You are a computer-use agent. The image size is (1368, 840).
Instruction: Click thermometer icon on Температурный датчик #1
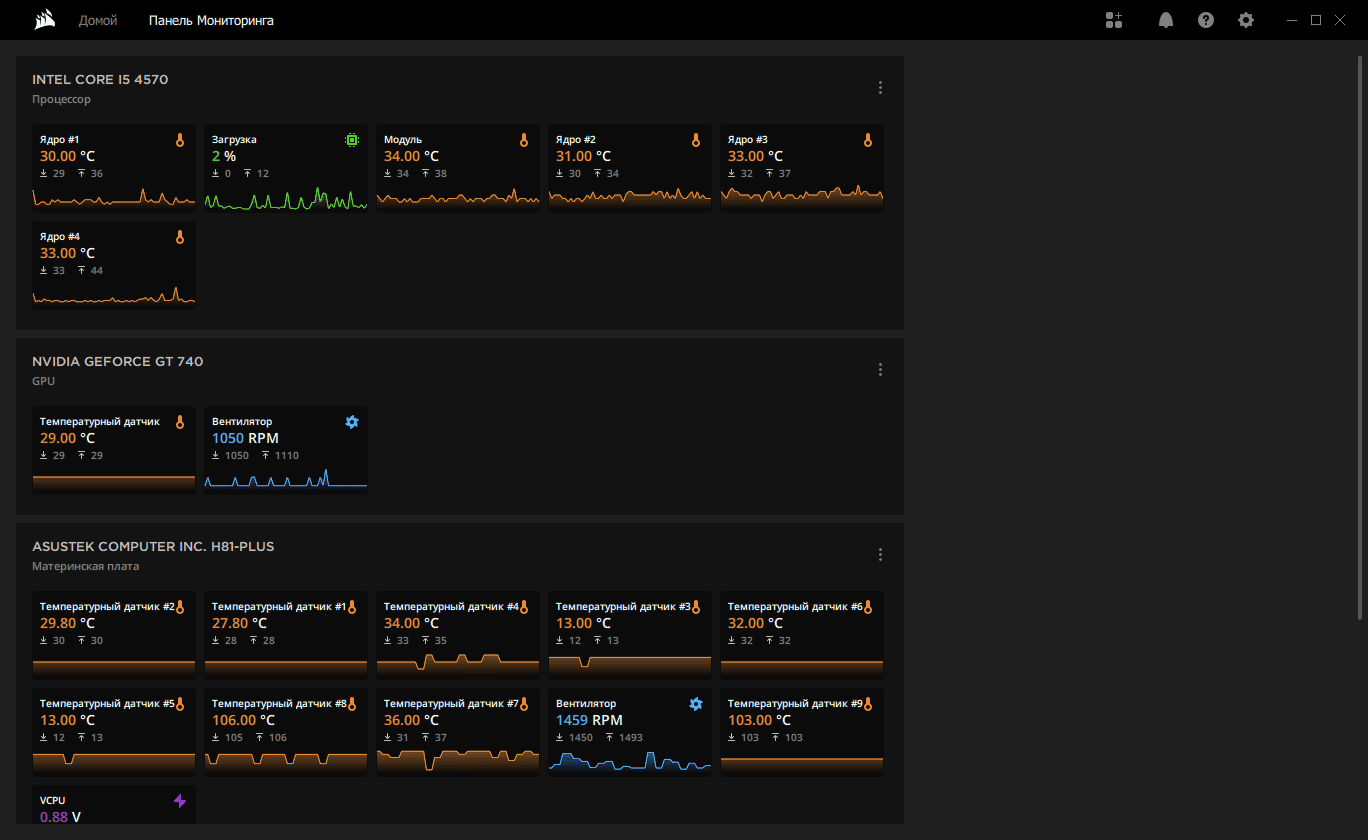[352, 607]
